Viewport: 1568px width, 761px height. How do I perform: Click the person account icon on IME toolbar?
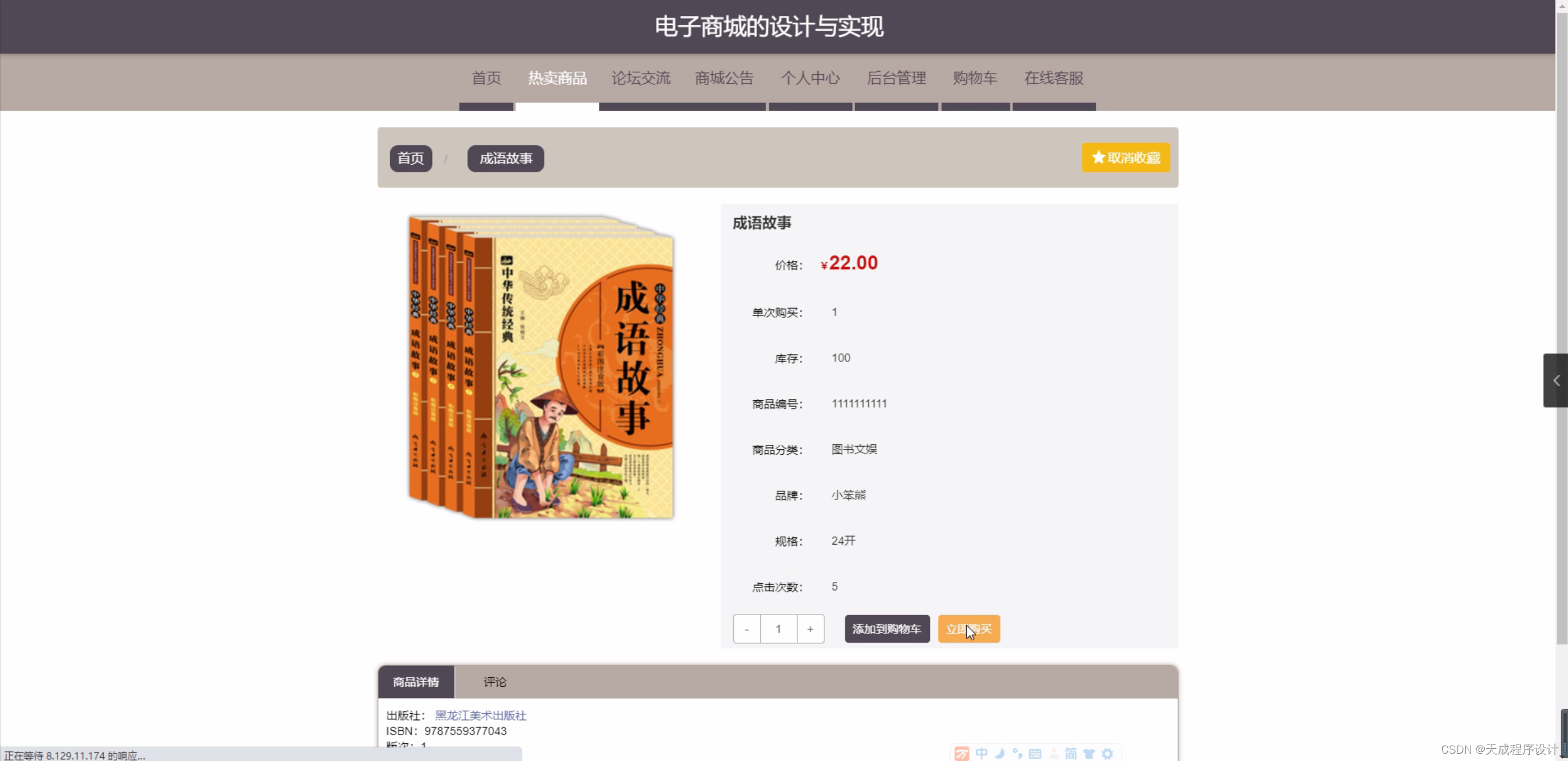1052,753
